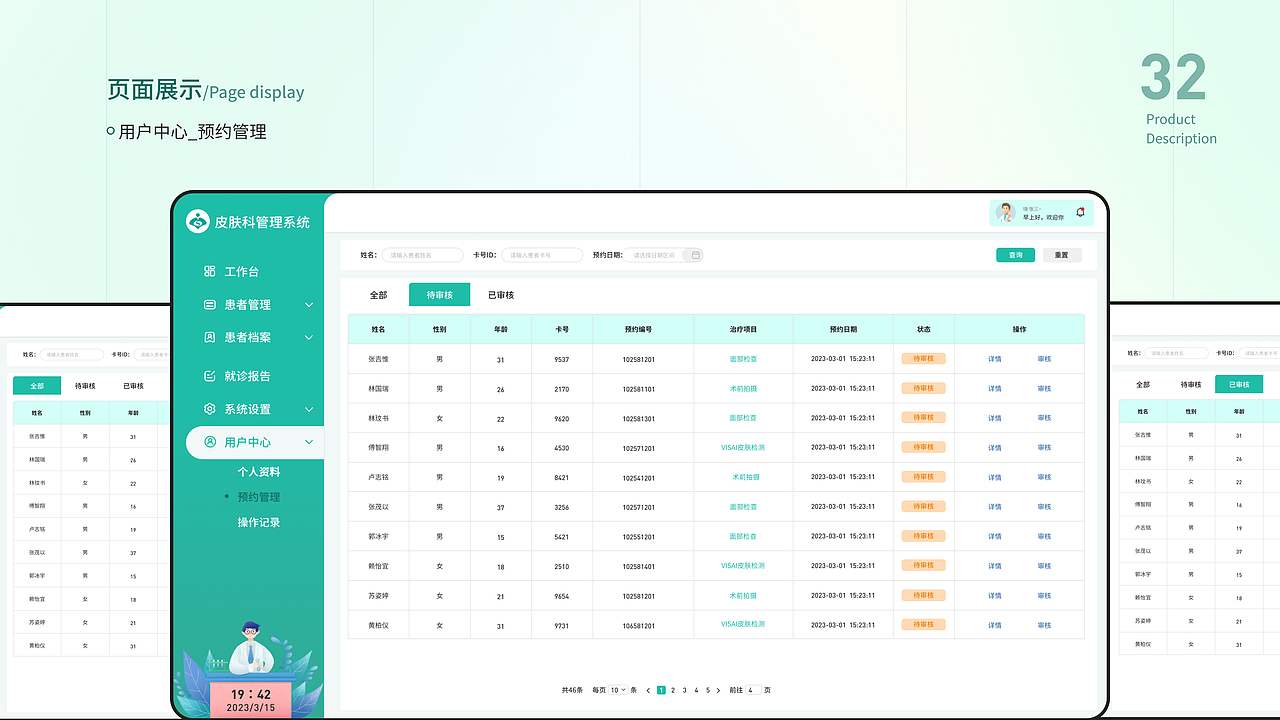Click 审核 for patient 卢志铭
This screenshot has height=720, width=1280.
click(1044, 477)
